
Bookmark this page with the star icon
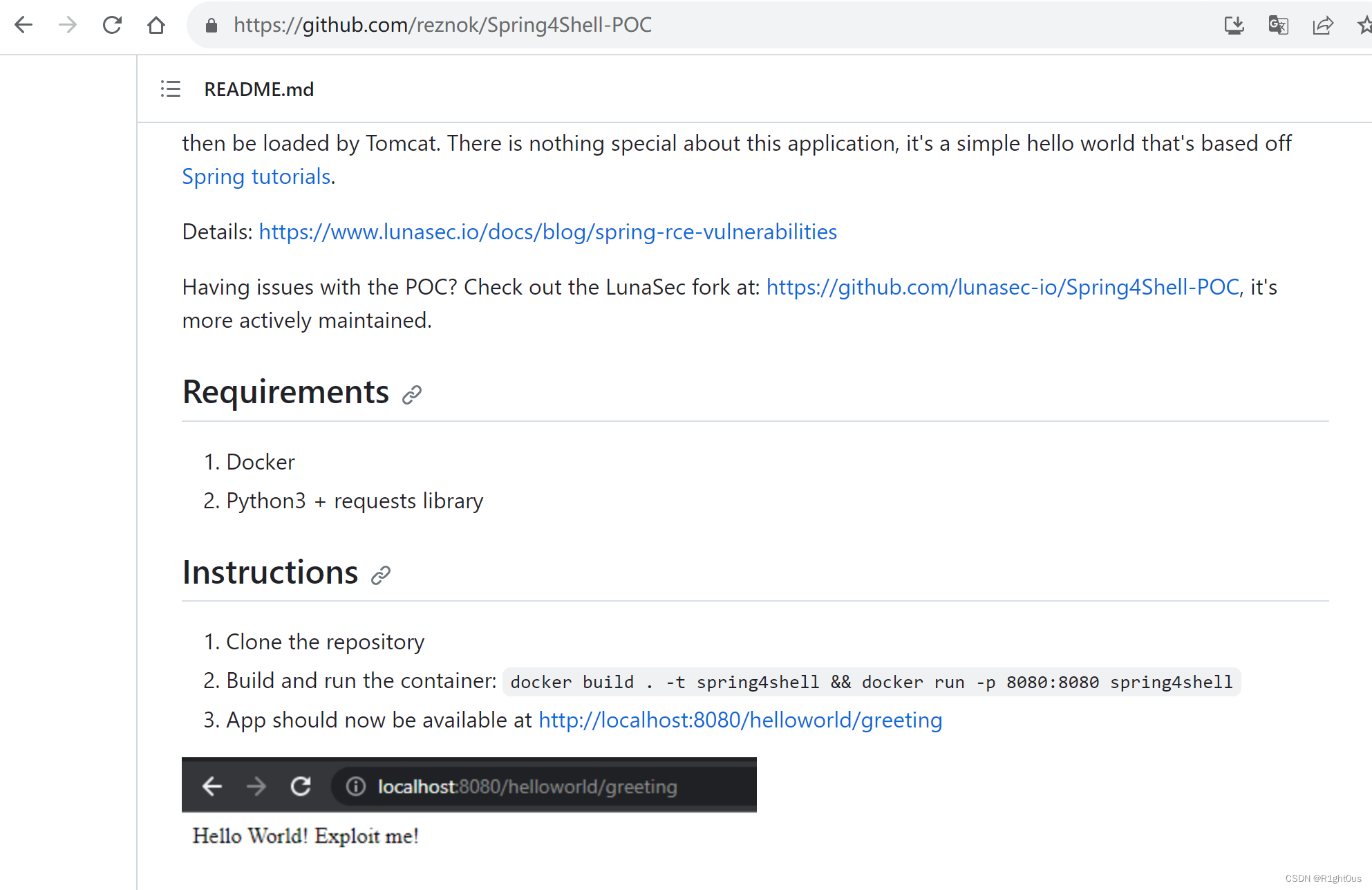pyautogui.click(x=1364, y=26)
